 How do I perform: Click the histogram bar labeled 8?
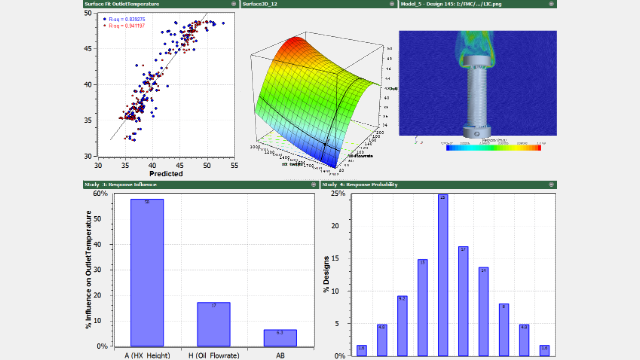[x=504, y=330]
